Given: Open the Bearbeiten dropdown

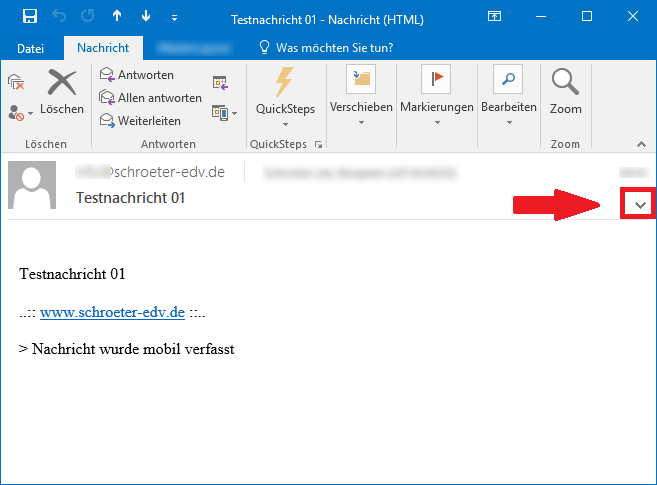Looking at the screenshot, I should pos(509,100).
